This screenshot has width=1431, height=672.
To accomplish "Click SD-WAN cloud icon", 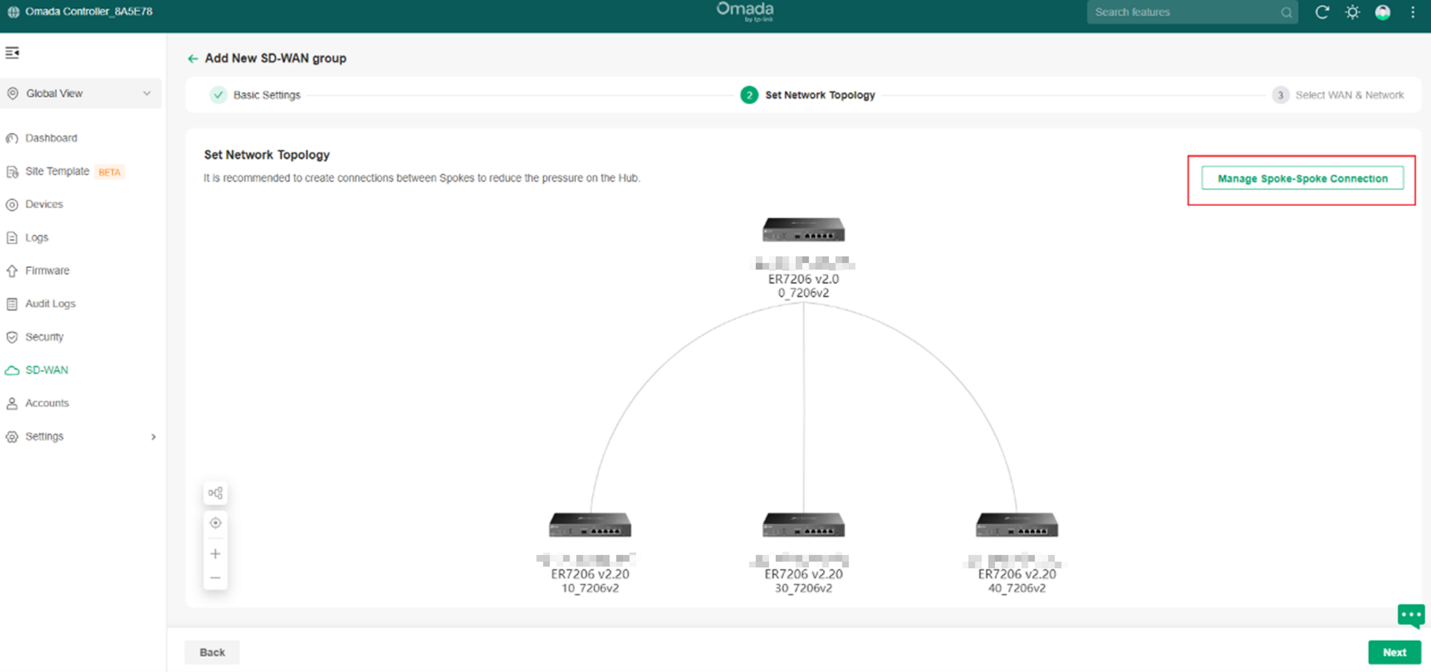I will [12, 370].
